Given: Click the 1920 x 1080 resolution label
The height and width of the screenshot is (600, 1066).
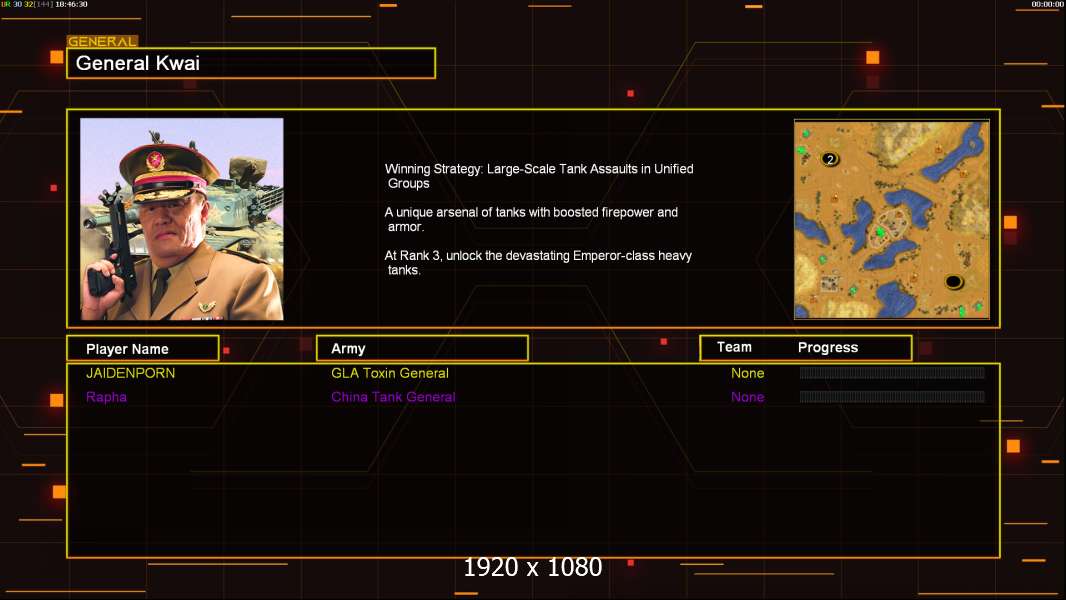Looking at the screenshot, I should click(533, 567).
